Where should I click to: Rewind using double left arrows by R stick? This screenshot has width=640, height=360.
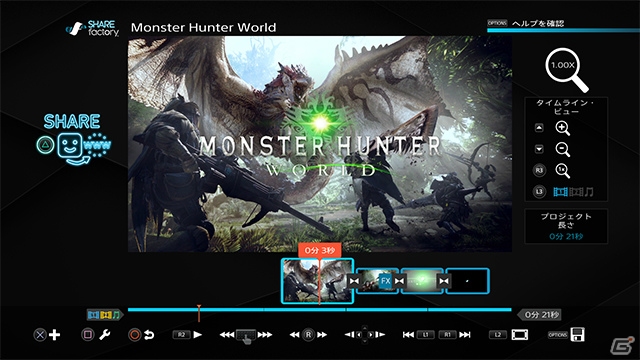[295, 335]
